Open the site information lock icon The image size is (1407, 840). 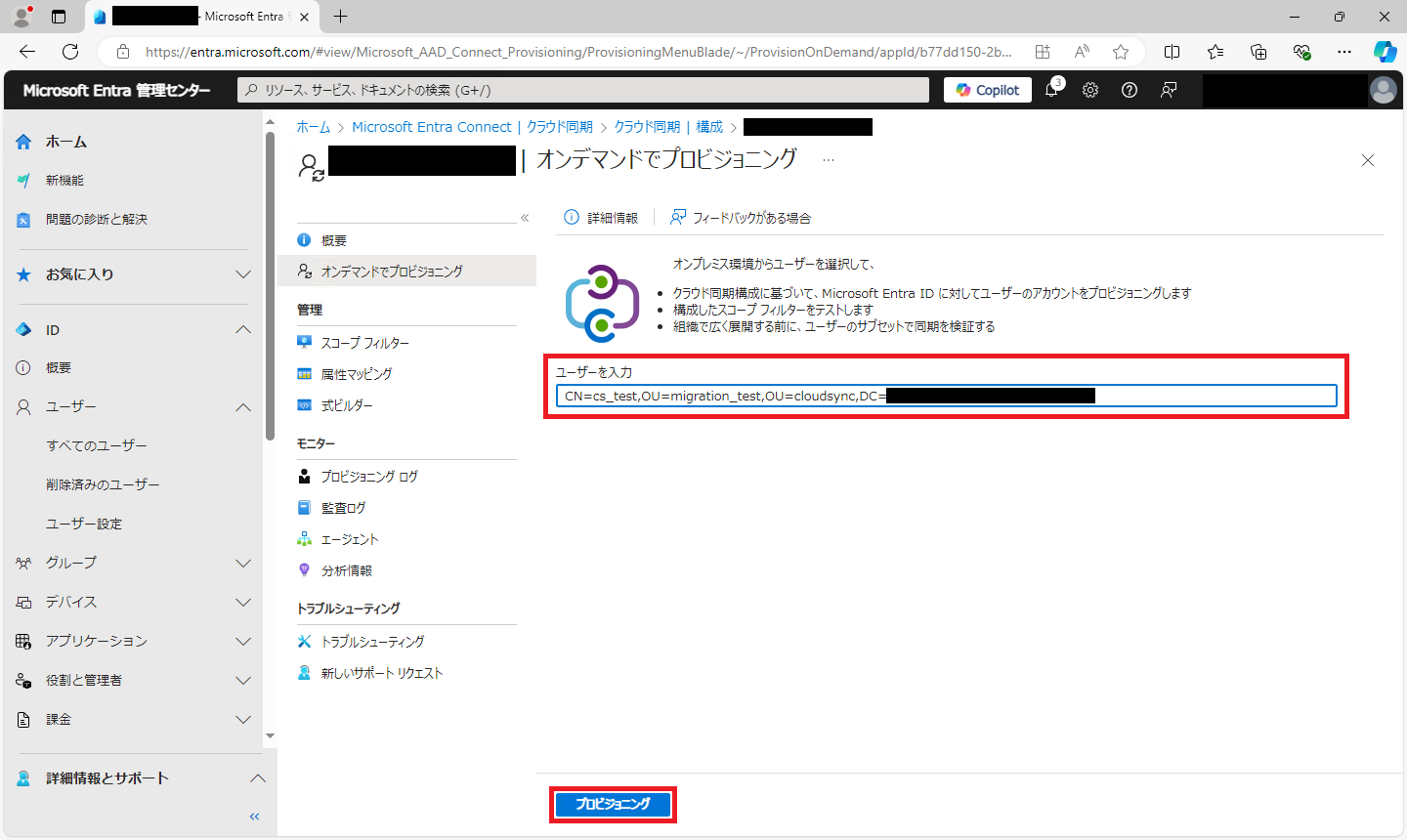tap(122, 52)
